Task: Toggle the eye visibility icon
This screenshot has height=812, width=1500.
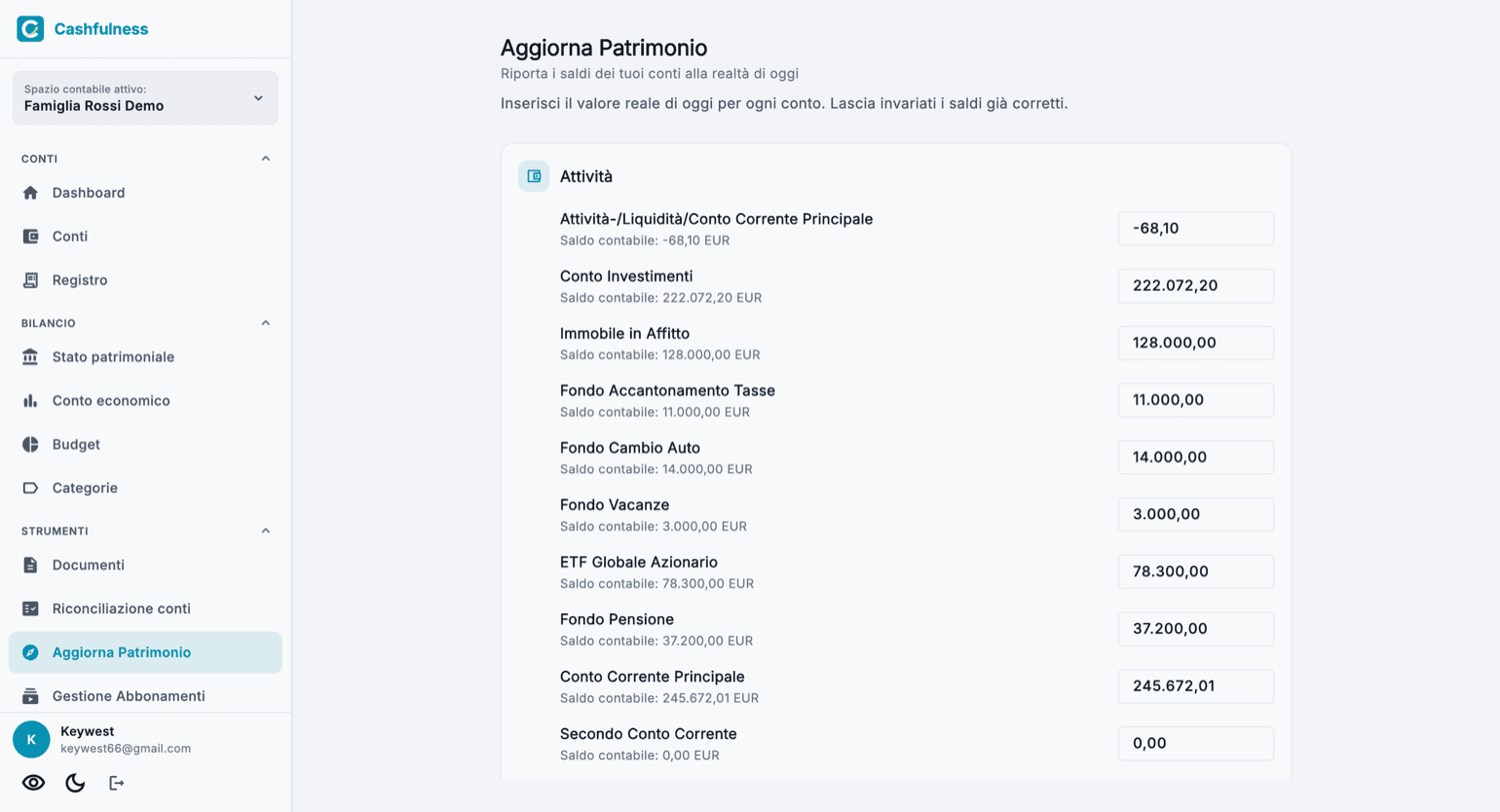Action: (34, 783)
